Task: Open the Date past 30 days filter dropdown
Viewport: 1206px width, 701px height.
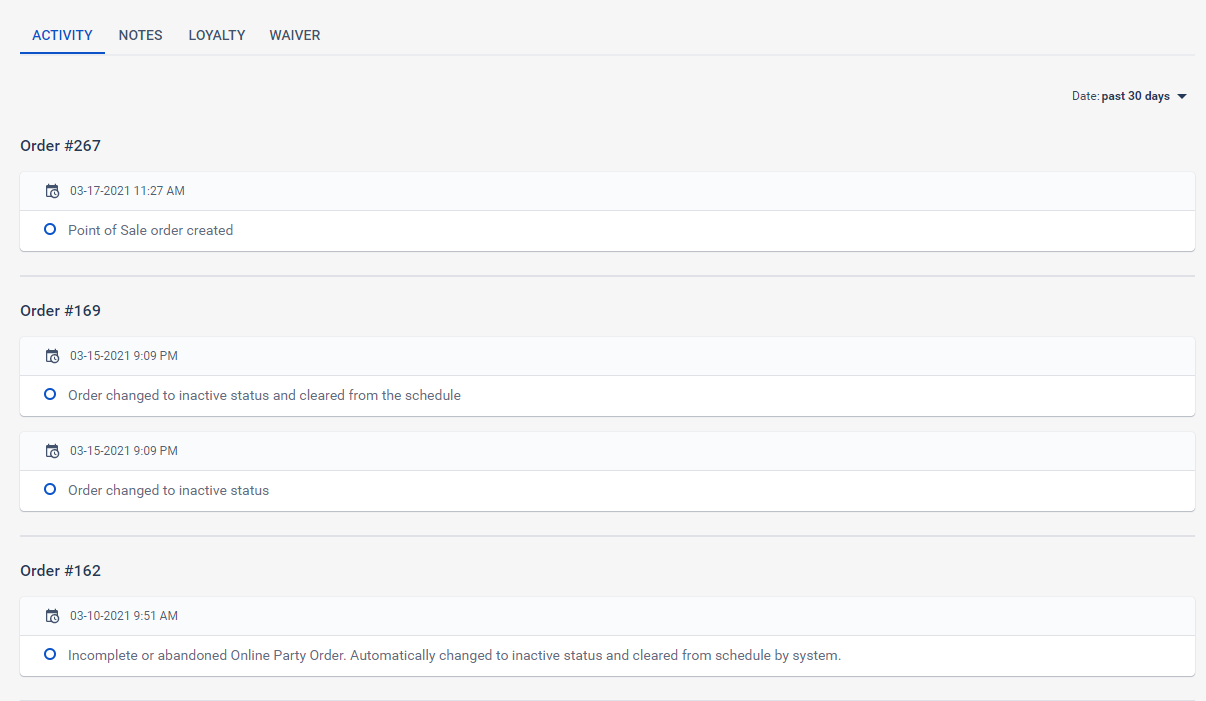Action: click(x=1130, y=96)
